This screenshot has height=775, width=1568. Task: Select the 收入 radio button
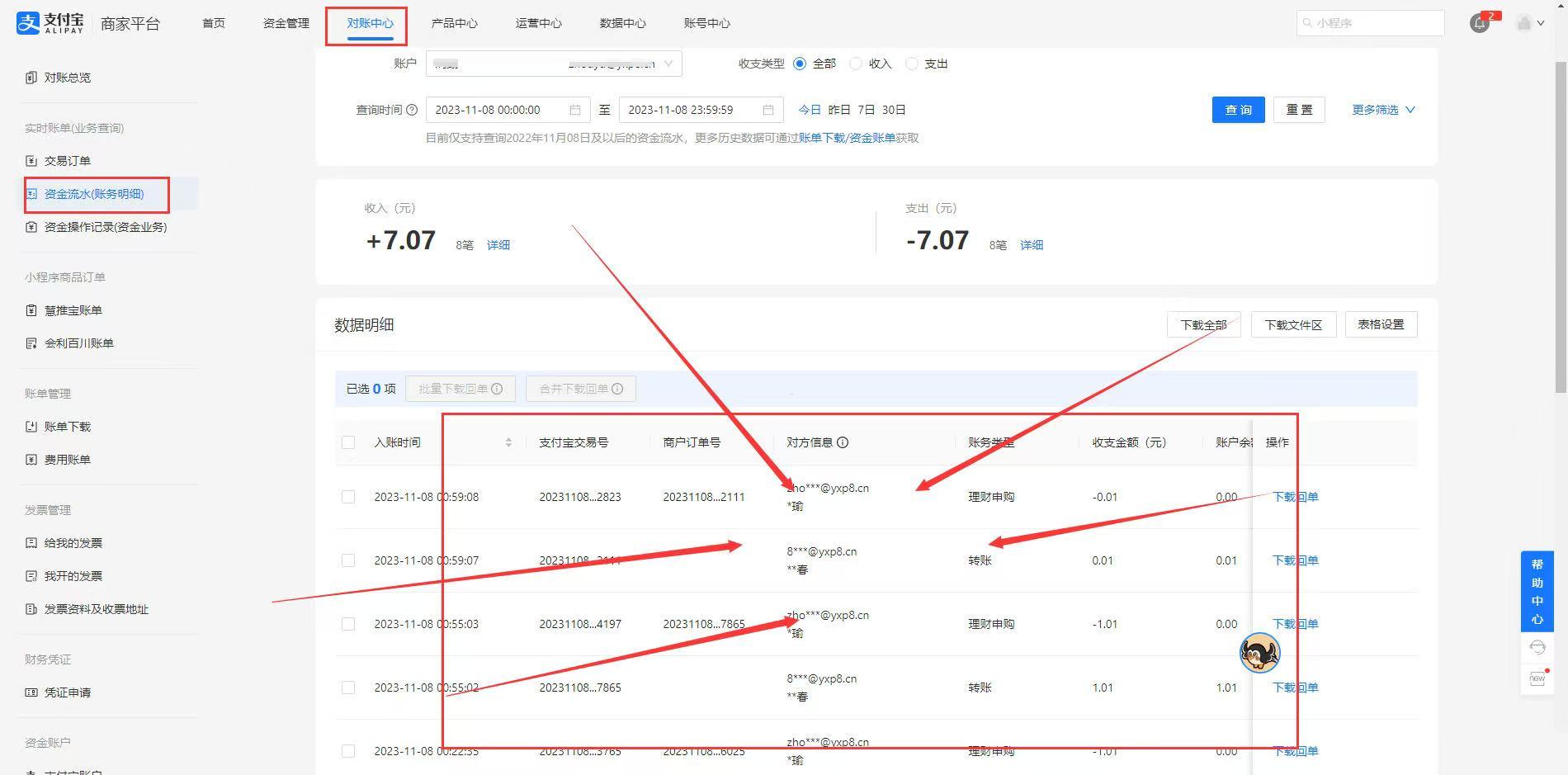pyautogui.click(x=856, y=64)
